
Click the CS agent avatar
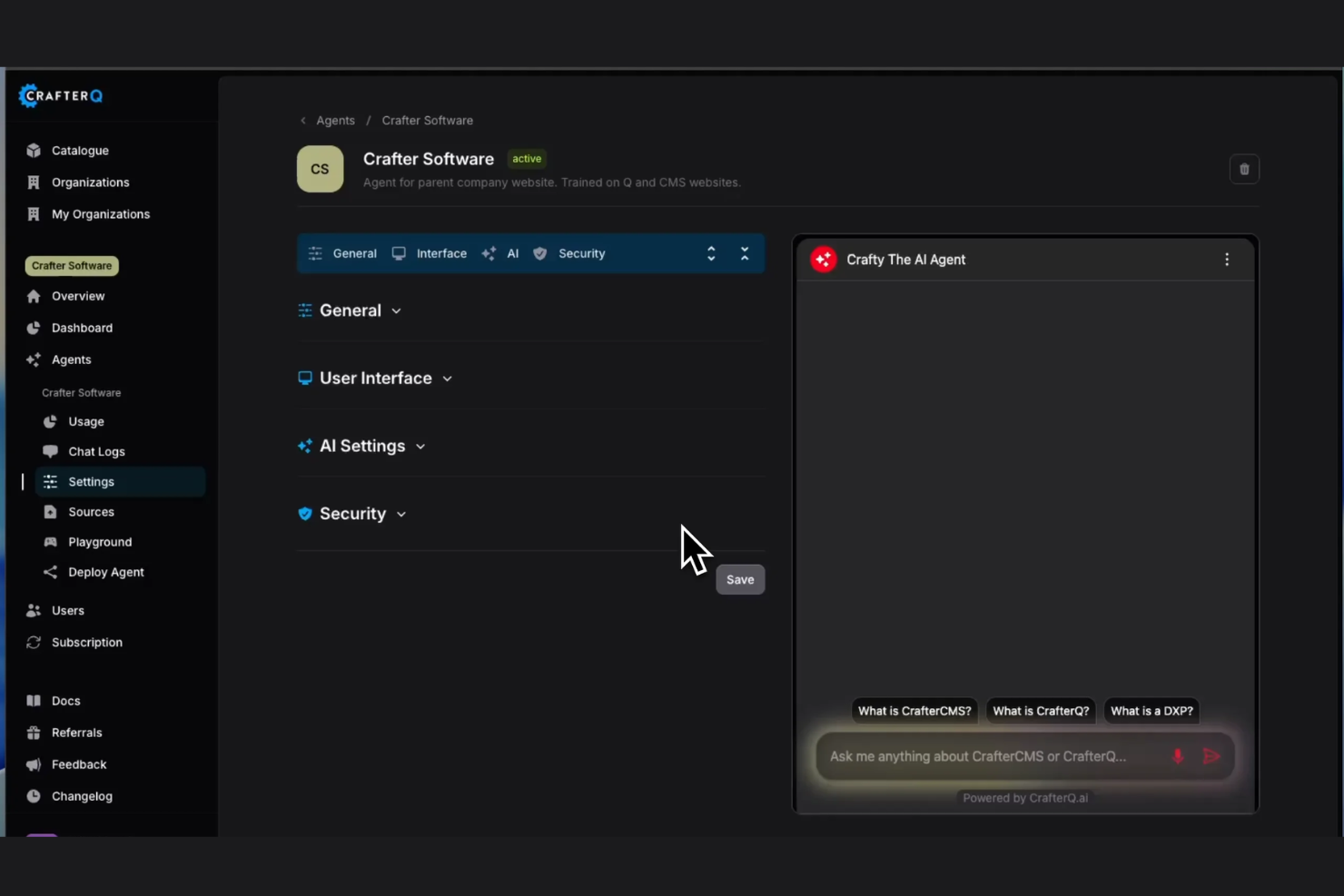(321, 169)
